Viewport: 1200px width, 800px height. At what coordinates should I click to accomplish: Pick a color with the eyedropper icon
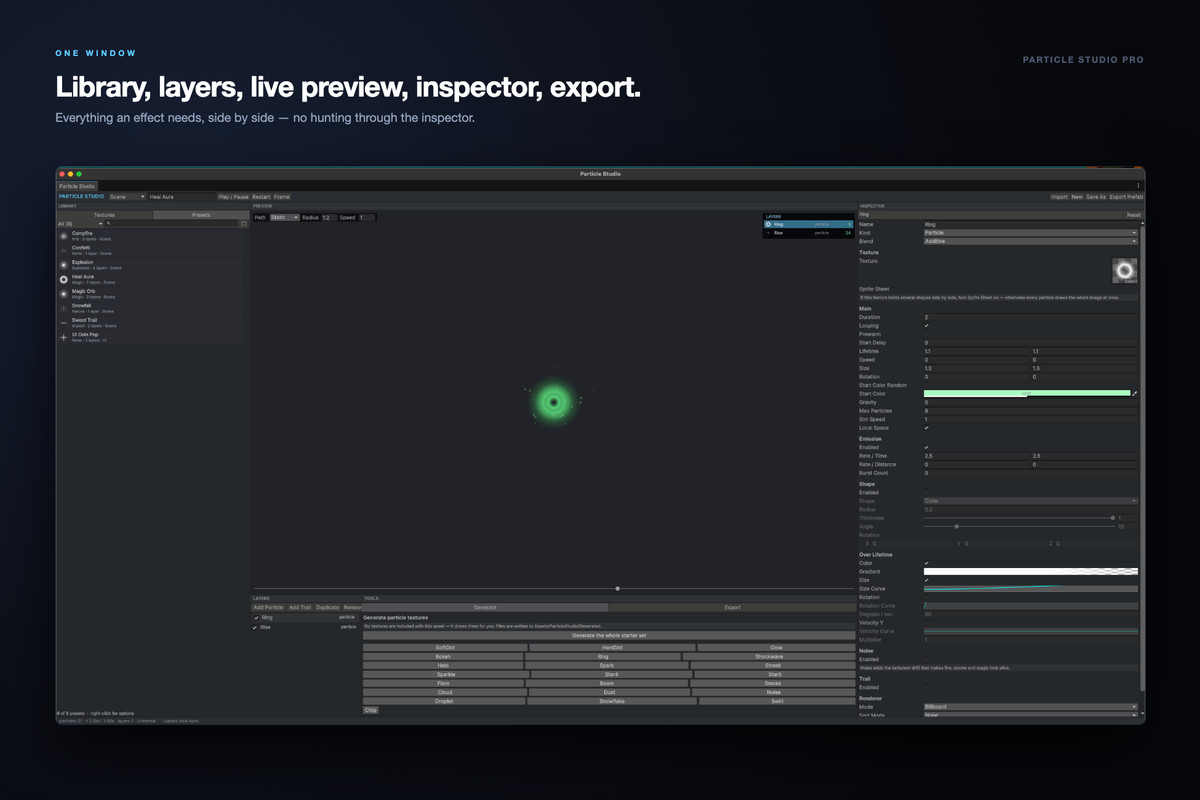click(x=1135, y=394)
